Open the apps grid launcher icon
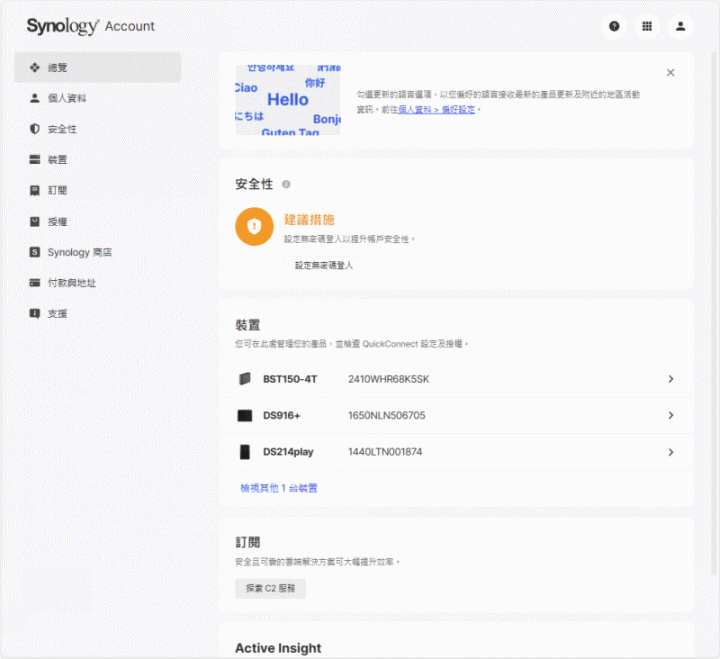The width and height of the screenshot is (720, 659). tap(647, 26)
